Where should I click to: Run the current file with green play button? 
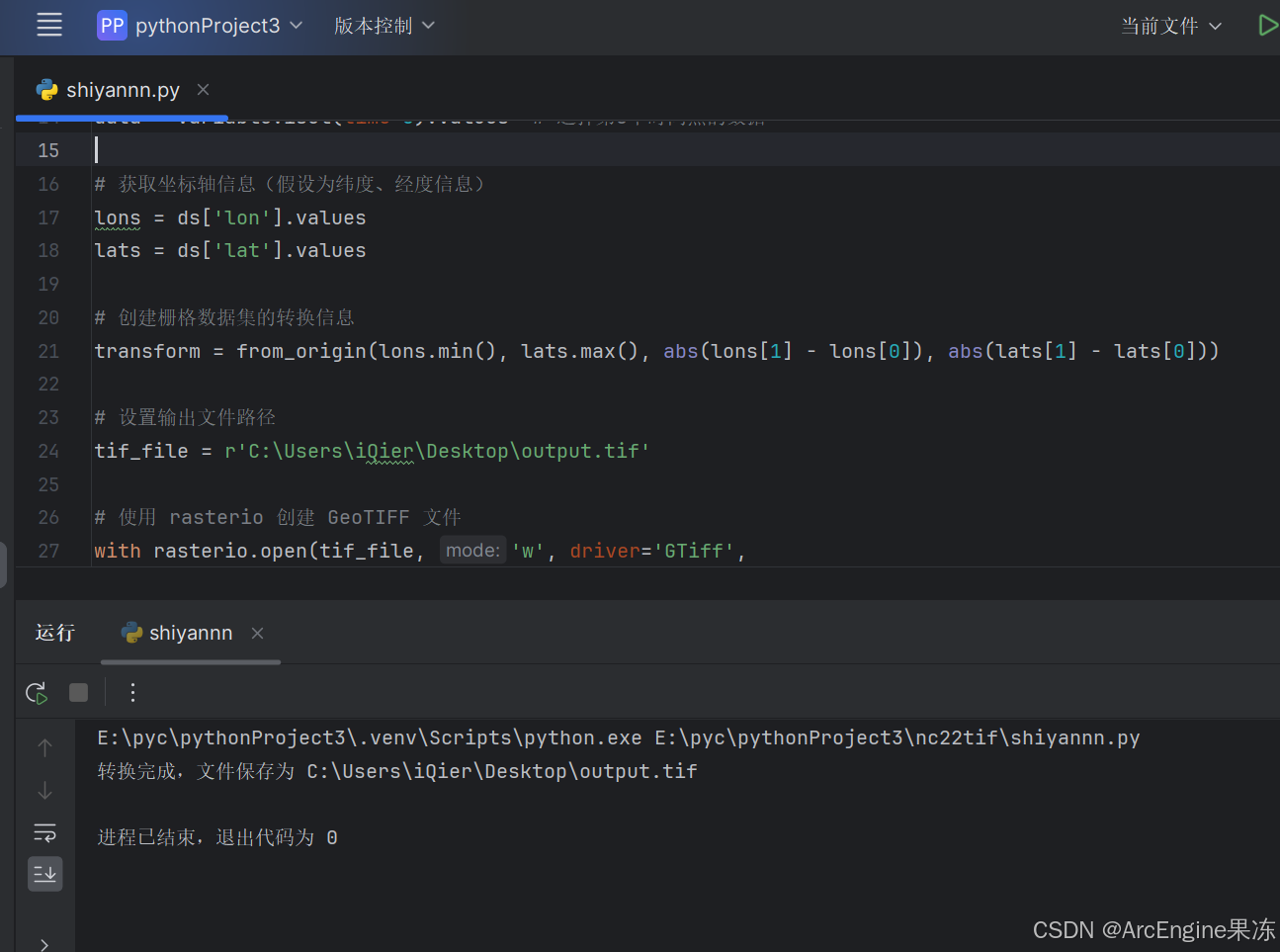1266,26
